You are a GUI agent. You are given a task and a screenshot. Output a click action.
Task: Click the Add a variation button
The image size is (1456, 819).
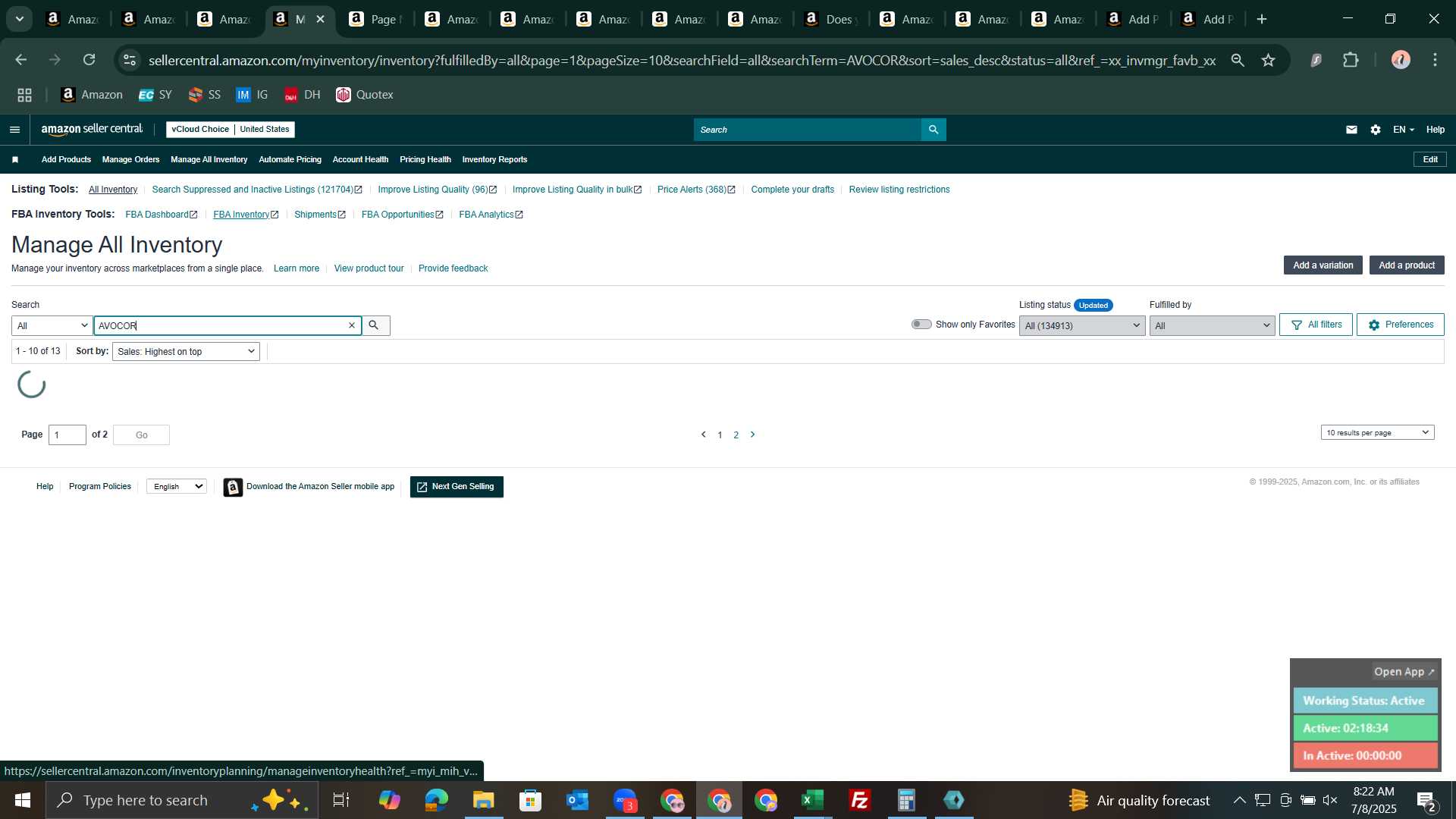pos(1323,265)
